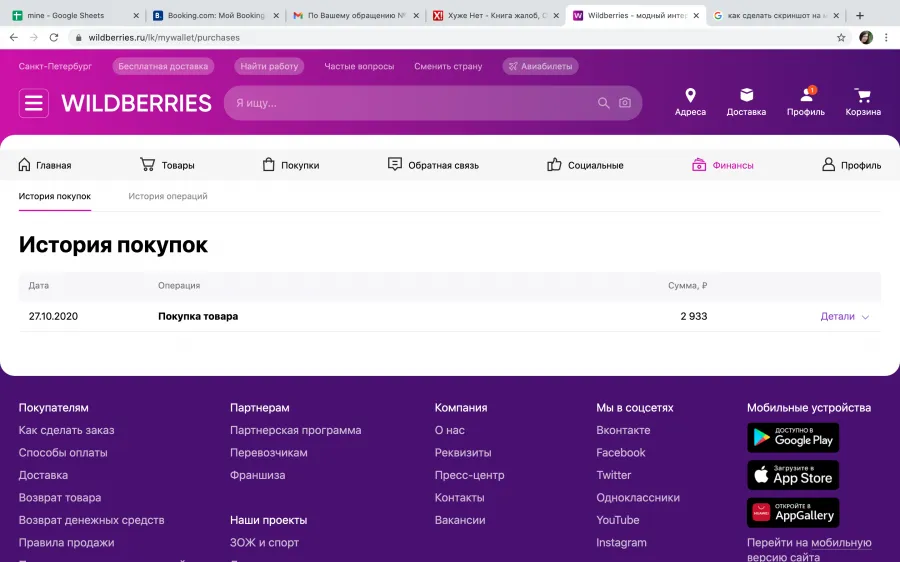Expand Детали for the 27.10.2020 purchase
Image resolution: width=900 pixels, height=562 pixels.
point(844,316)
